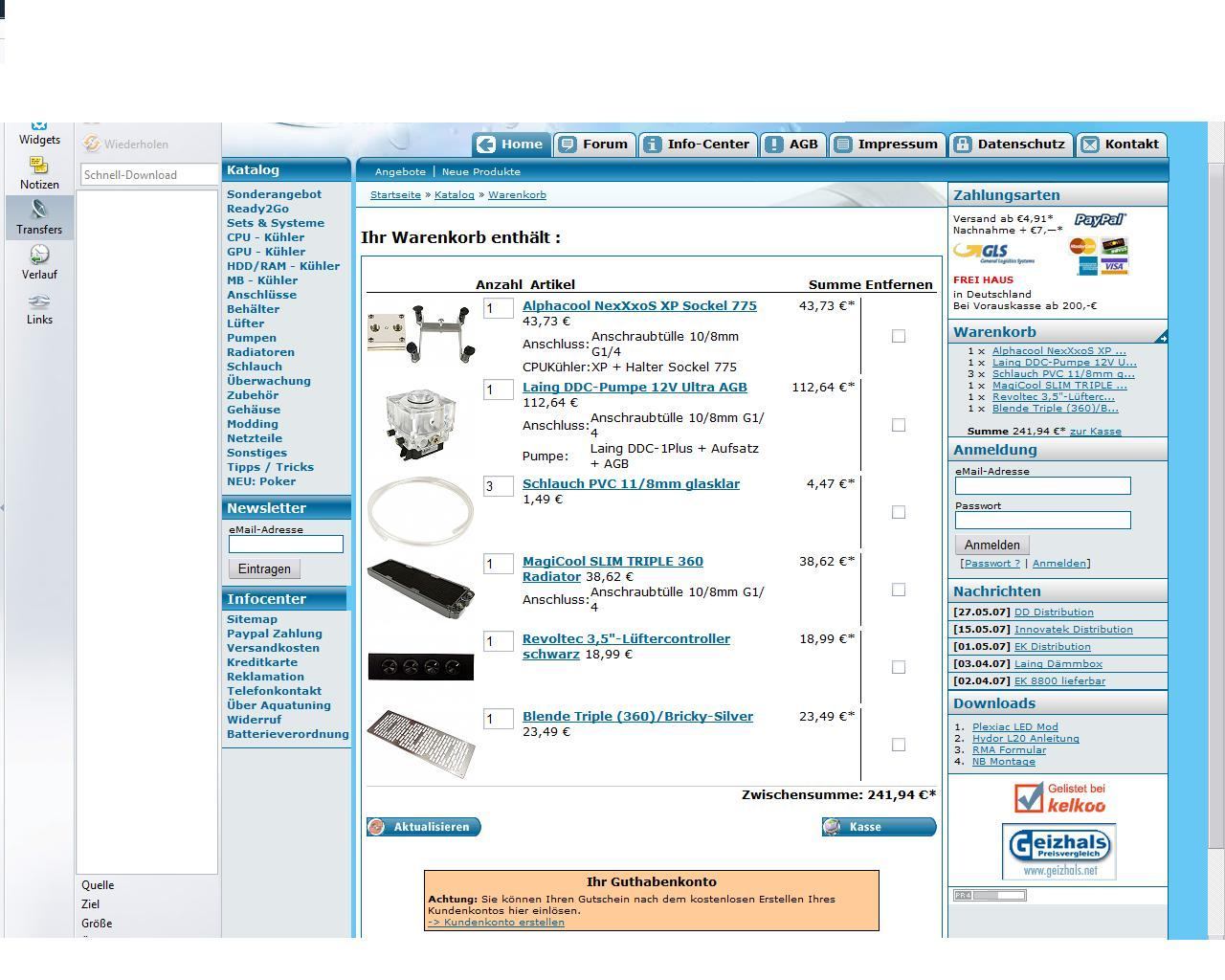The height and width of the screenshot is (980, 1225).
Task: Tick remove checkbox for Laing DDC-Pumpe
Action: pos(898,425)
